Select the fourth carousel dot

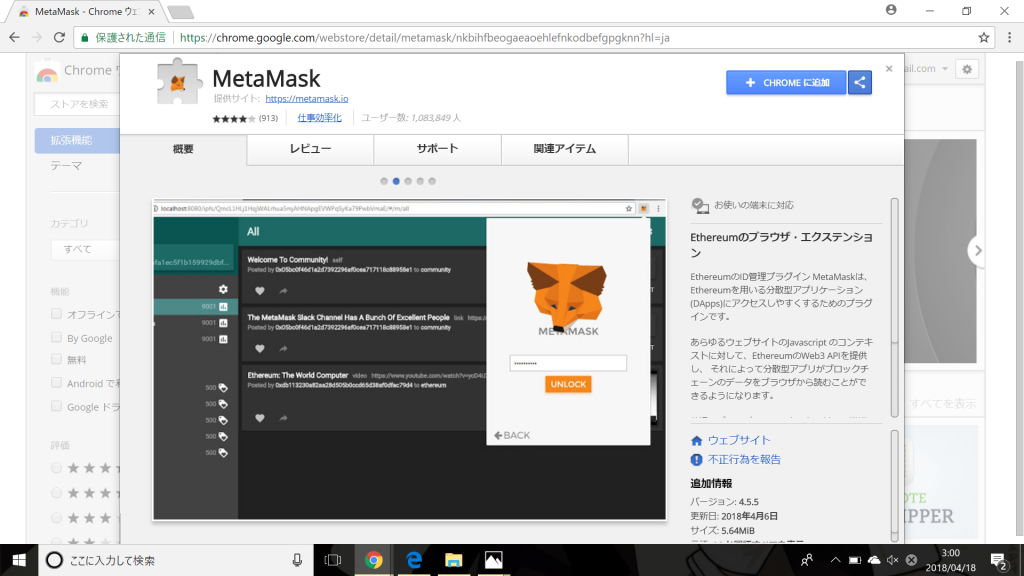(x=420, y=182)
